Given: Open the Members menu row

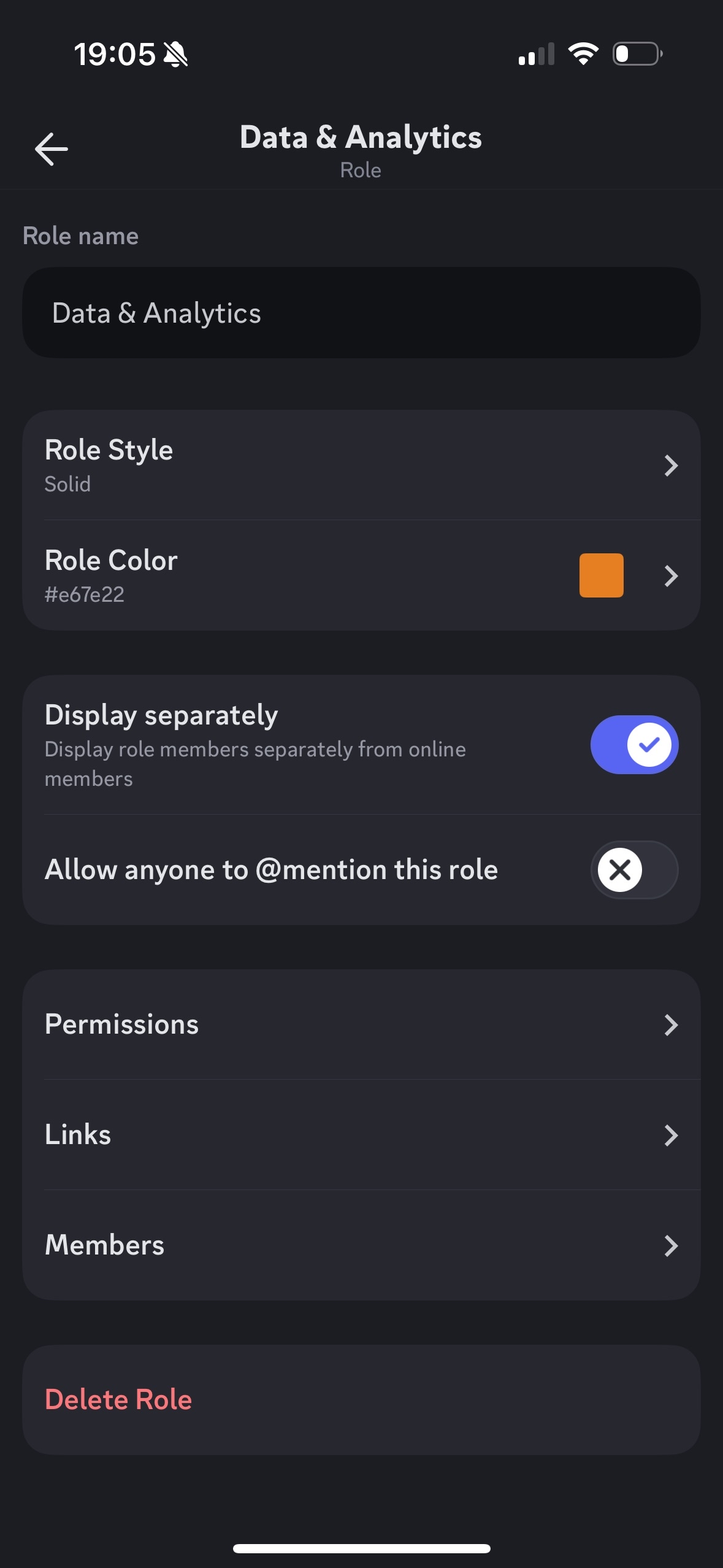Looking at the screenshot, I should pos(361,1245).
